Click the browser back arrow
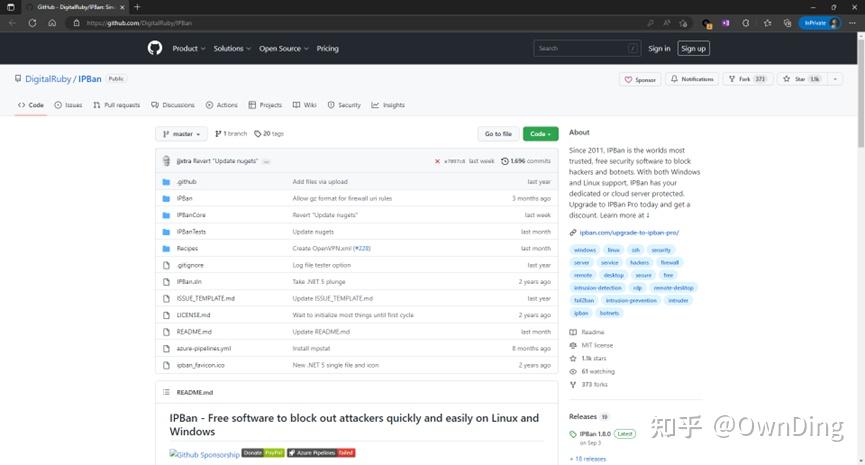Screen dimensions: 865x465 [x=13, y=23]
